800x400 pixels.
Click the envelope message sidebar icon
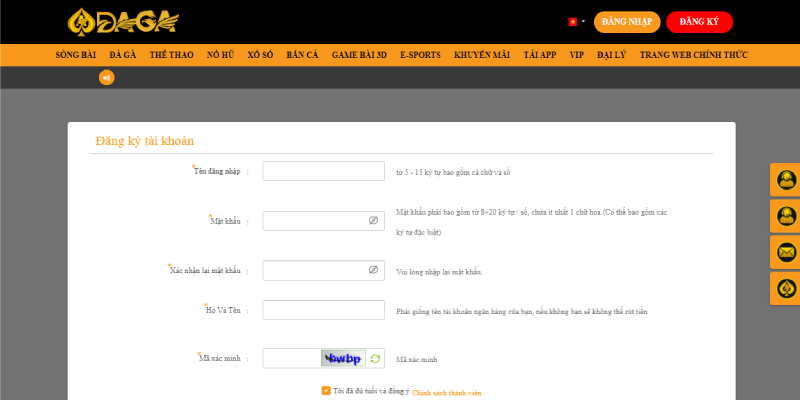pos(786,252)
